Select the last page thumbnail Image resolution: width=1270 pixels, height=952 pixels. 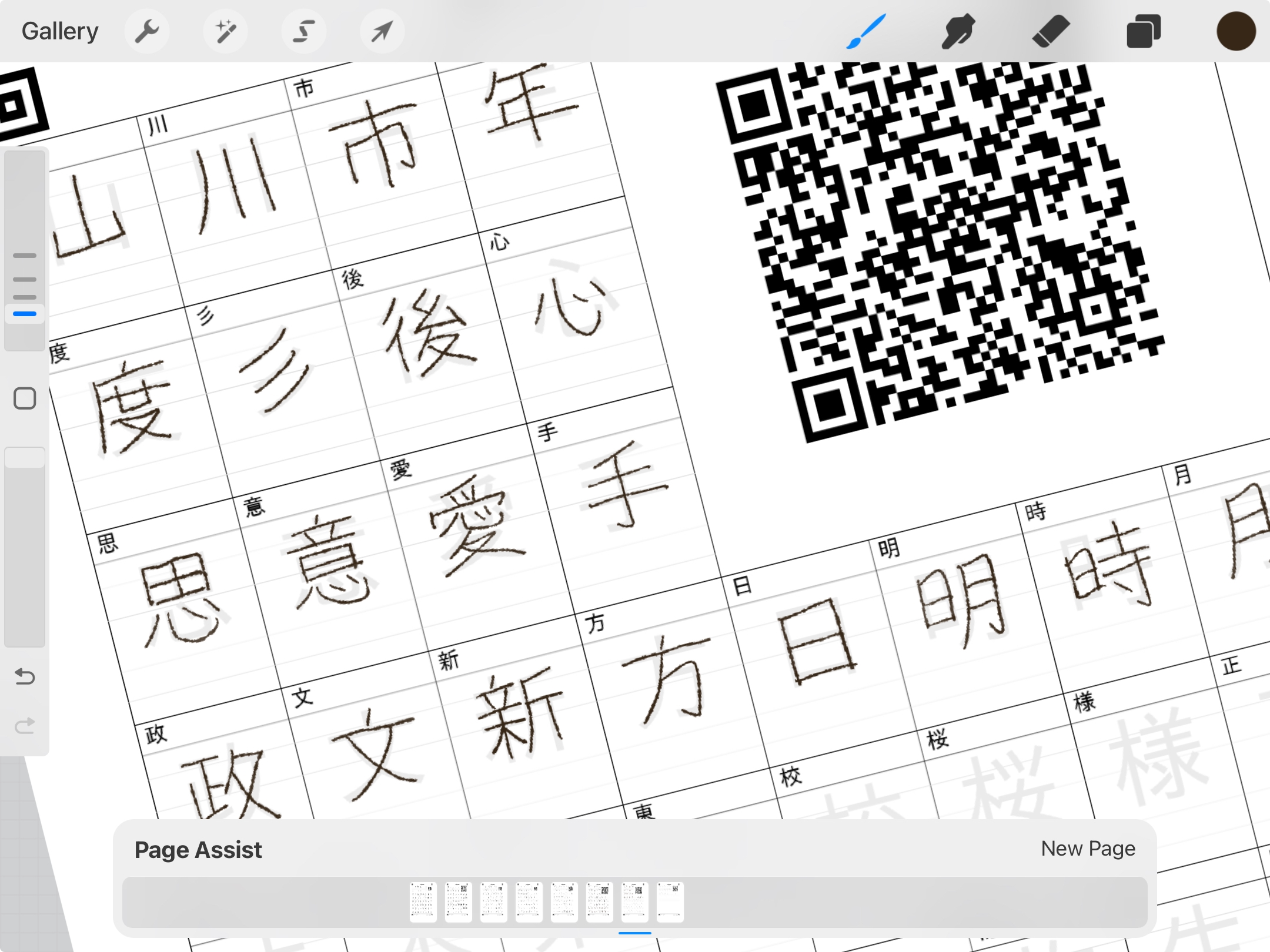[672, 902]
